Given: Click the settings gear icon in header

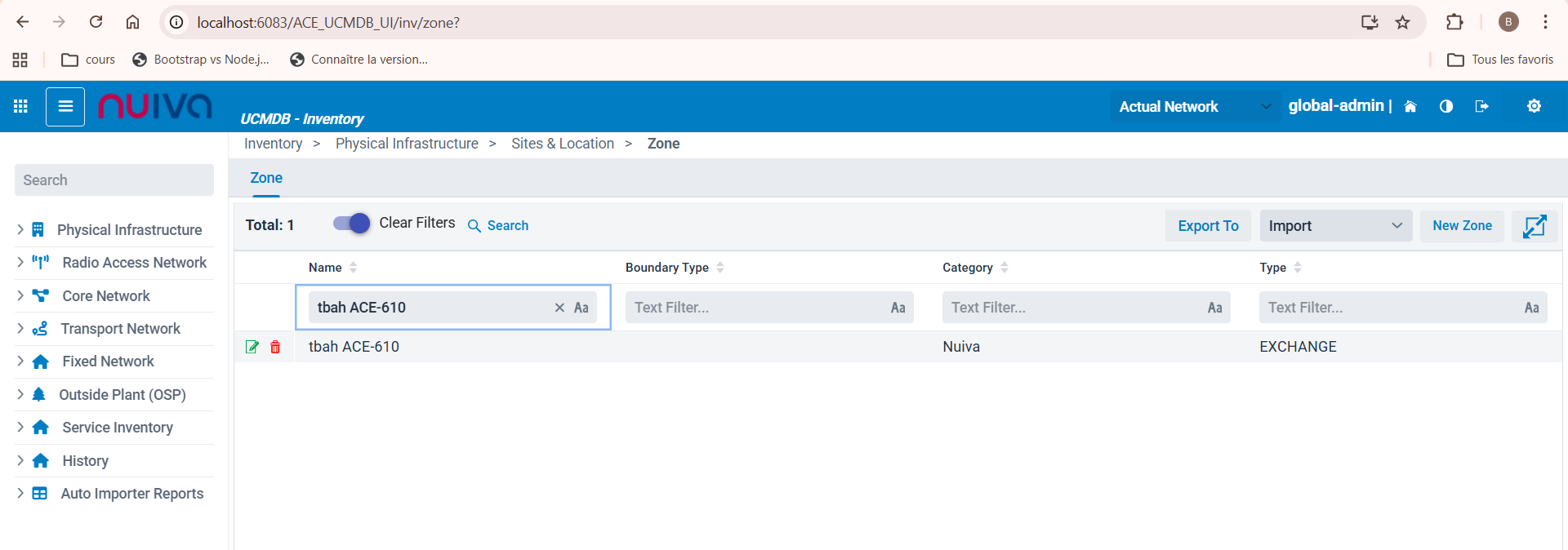Looking at the screenshot, I should point(1534,106).
